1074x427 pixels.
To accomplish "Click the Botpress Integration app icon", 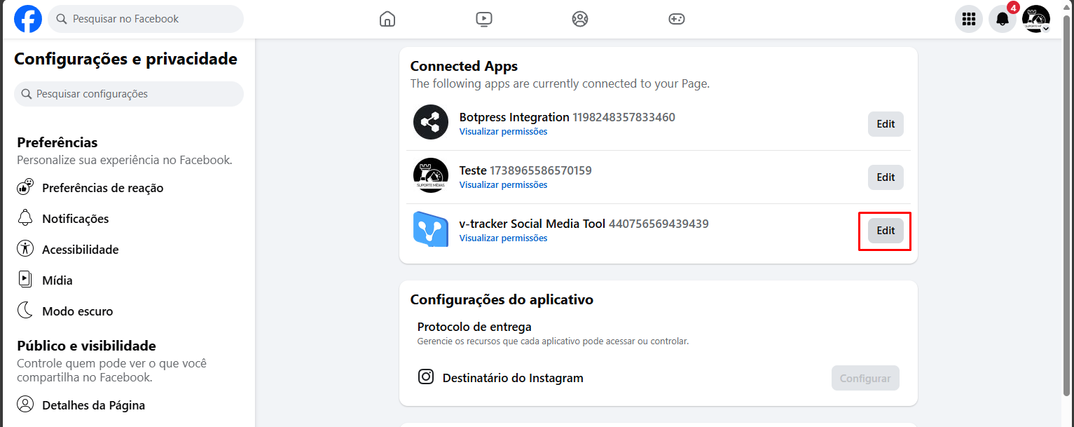I will [x=431, y=123].
